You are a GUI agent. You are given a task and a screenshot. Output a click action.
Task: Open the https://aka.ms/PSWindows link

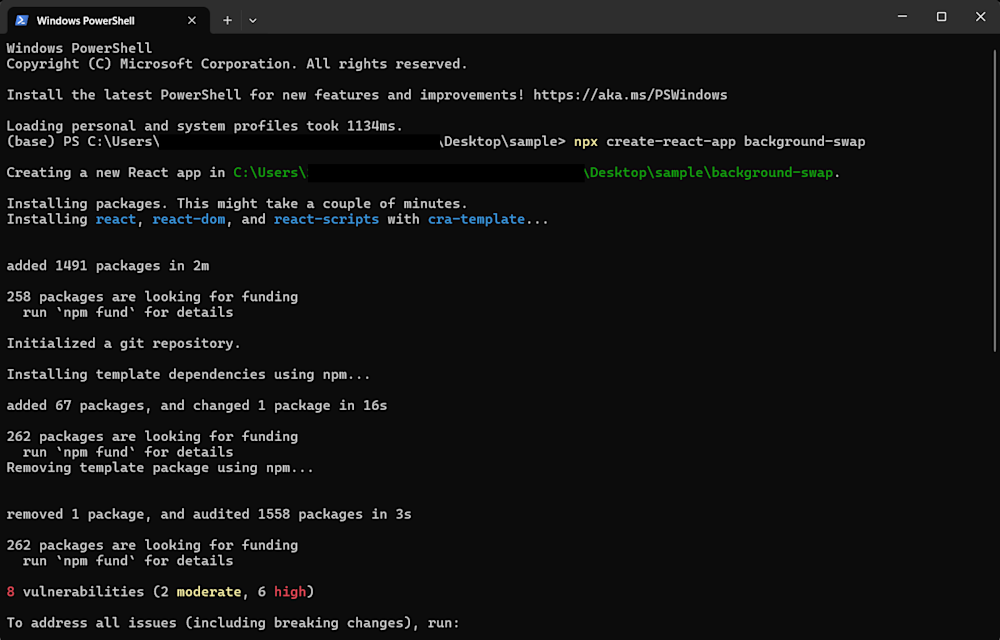coord(630,95)
